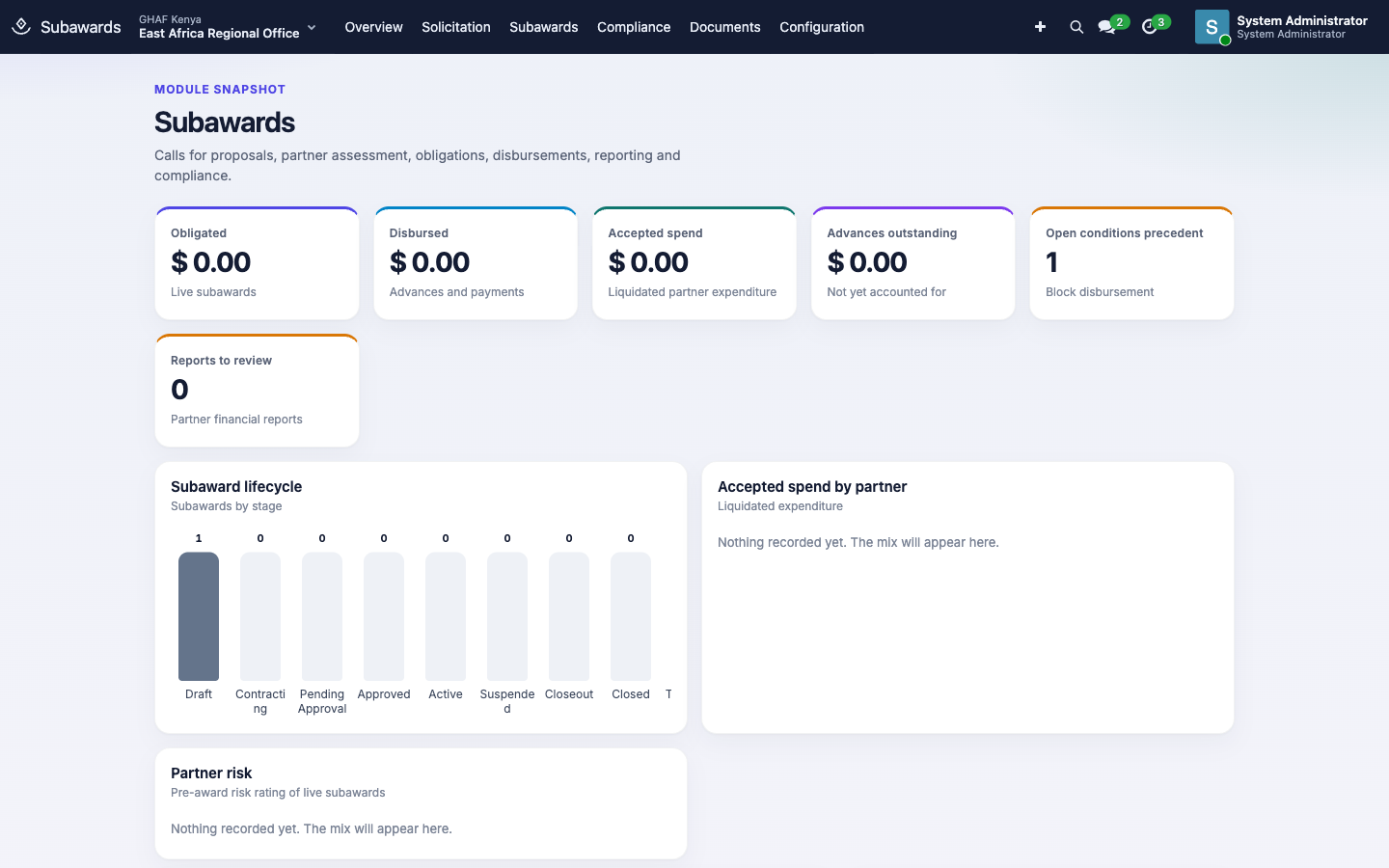The image size is (1389, 868).
Task: Open the search magnifier icon
Action: pyautogui.click(x=1076, y=27)
